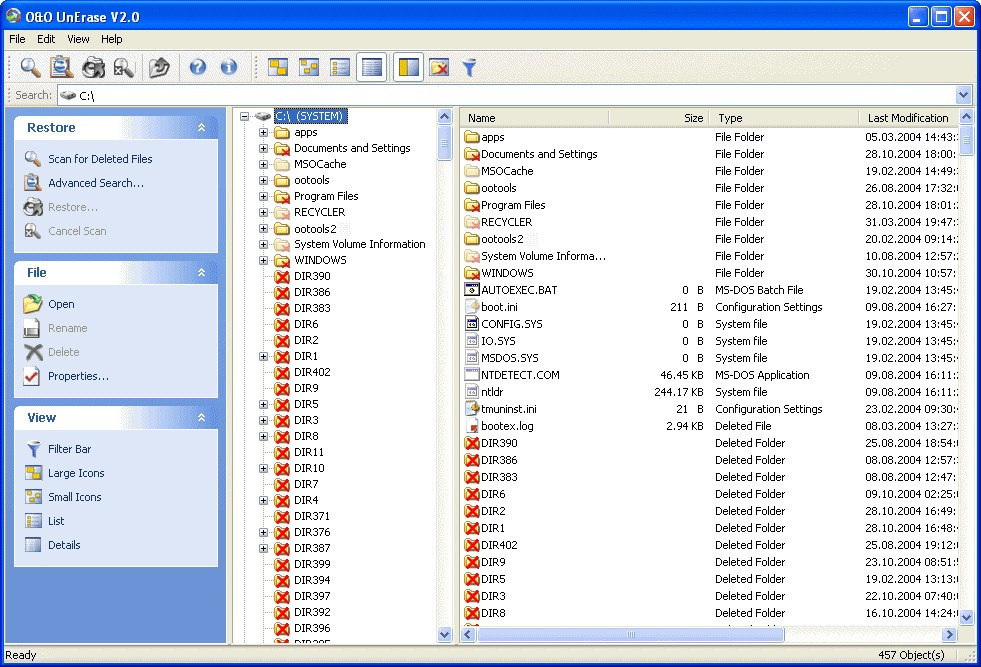Image resolution: width=981 pixels, height=667 pixels.
Task: Sort by the Name column header
Action: (x=535, y=118)
